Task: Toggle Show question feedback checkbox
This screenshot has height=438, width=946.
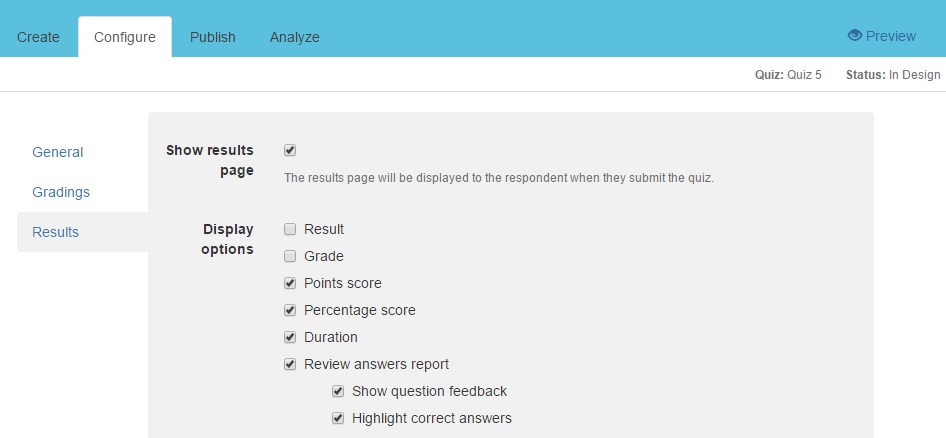Action: pos(338,392)
